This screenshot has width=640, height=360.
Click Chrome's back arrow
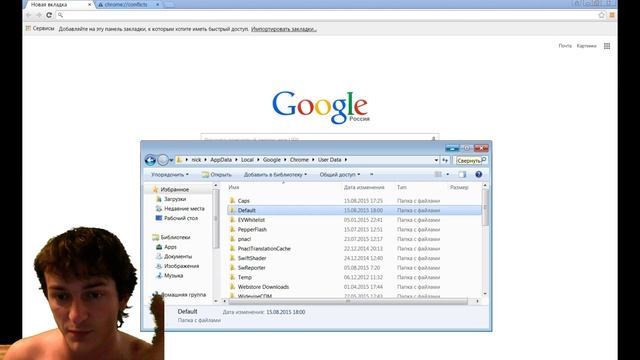click(29, 15)
